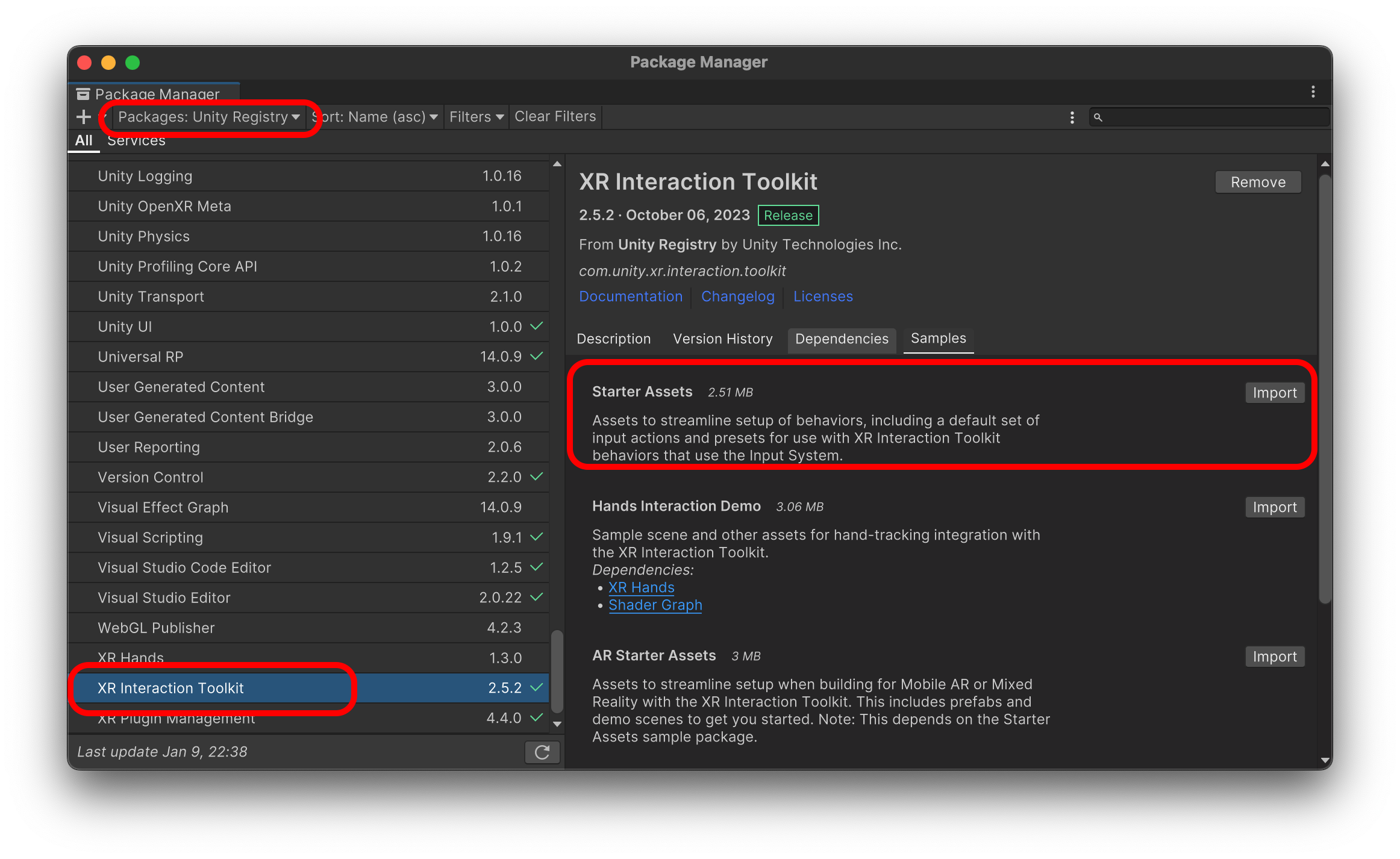Screen dimensions: 1400x859
Task: Select the User Generated Content package
Action: pos(308,387)
